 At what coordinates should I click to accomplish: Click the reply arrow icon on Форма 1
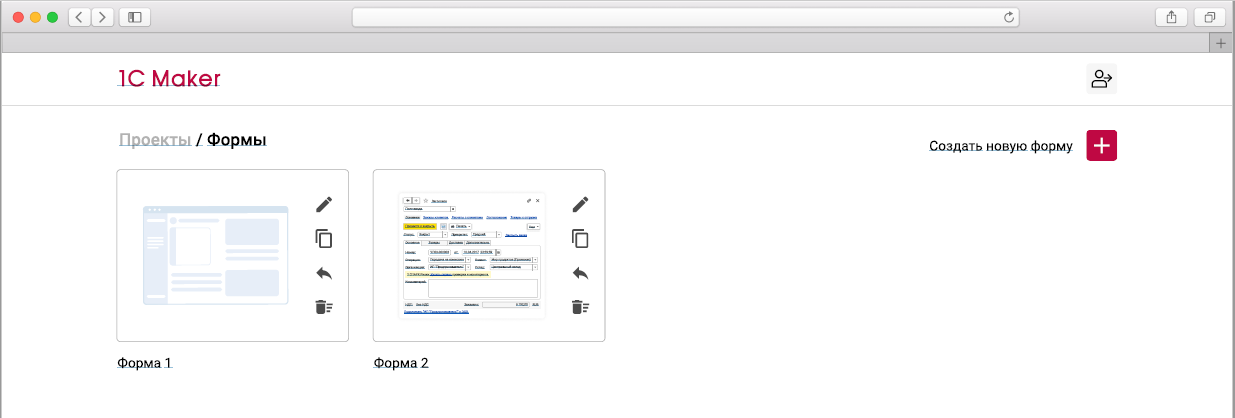(323, 273)
